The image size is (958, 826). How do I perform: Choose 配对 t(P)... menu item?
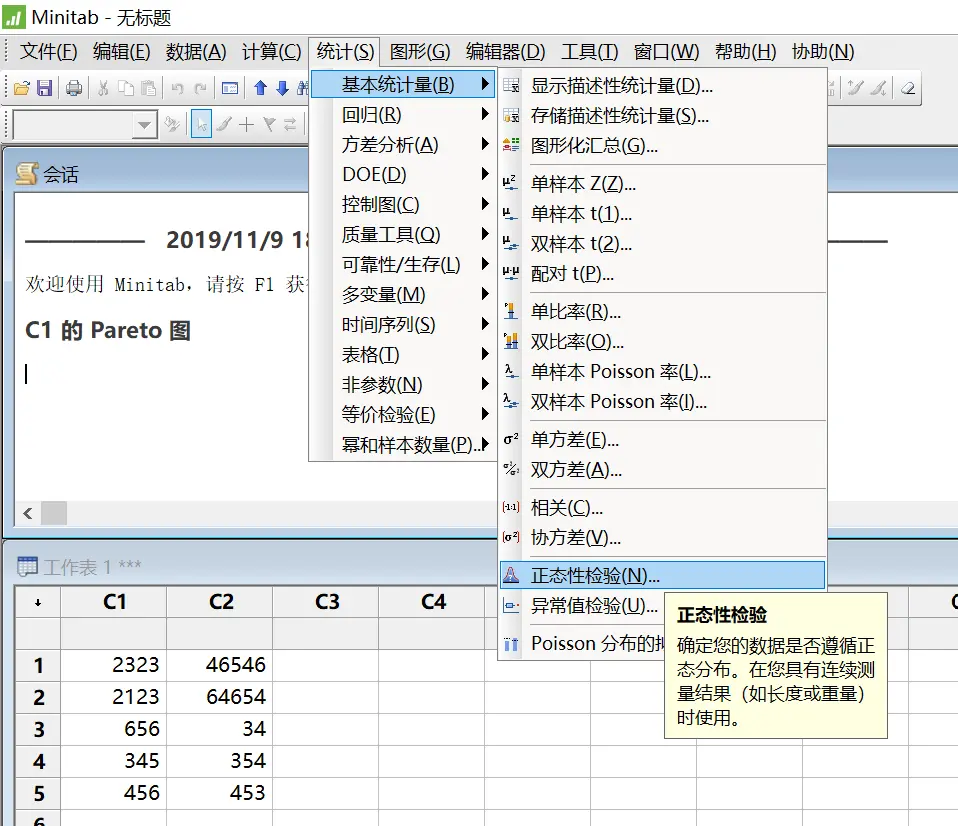tap(662, 274)
